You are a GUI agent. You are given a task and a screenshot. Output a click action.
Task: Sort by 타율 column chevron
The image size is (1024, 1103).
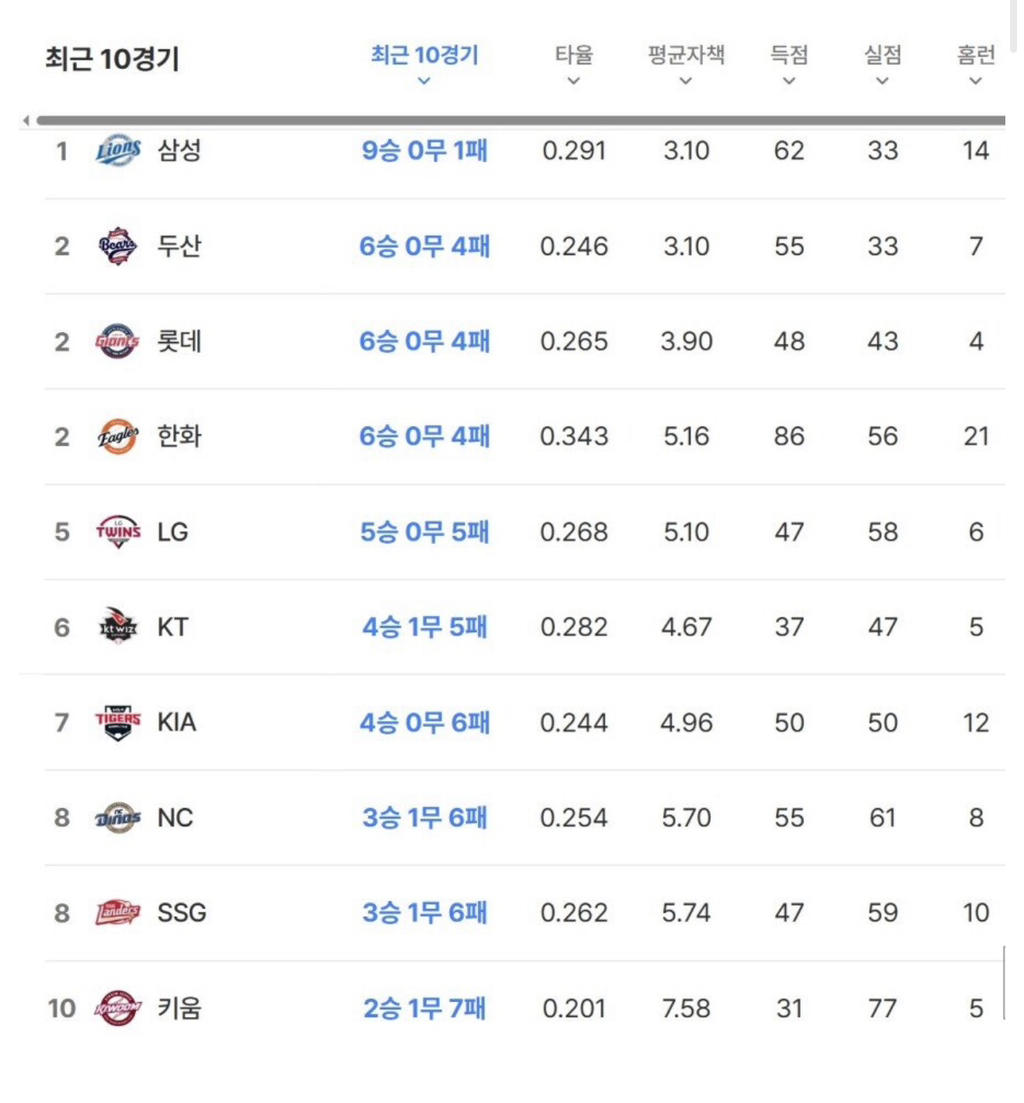pos(574,81)
